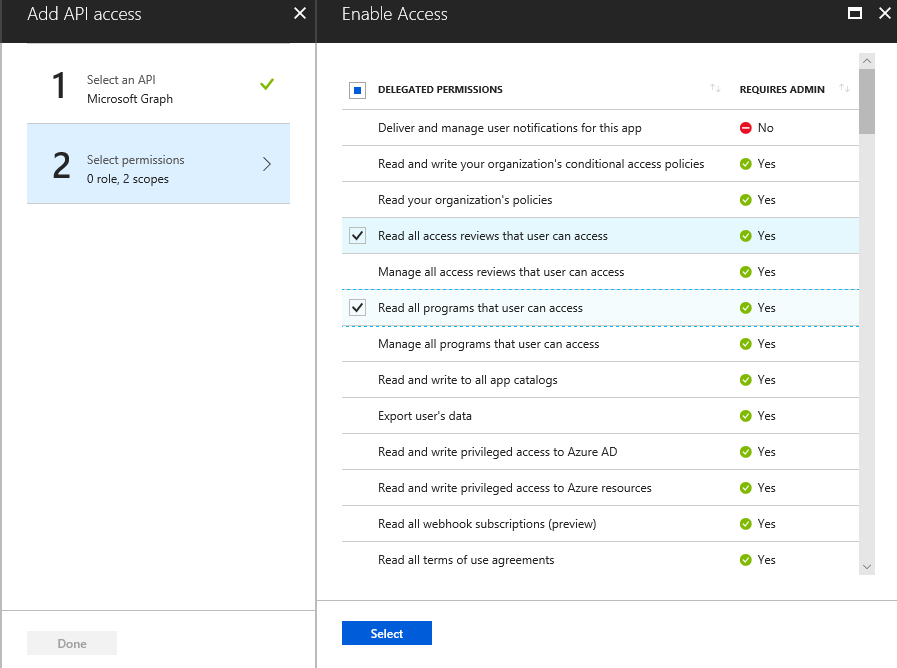The image size is (897, 668).
Task: Toggle the select-all checkbox in permissions header
Action: [x=358, y=89]
